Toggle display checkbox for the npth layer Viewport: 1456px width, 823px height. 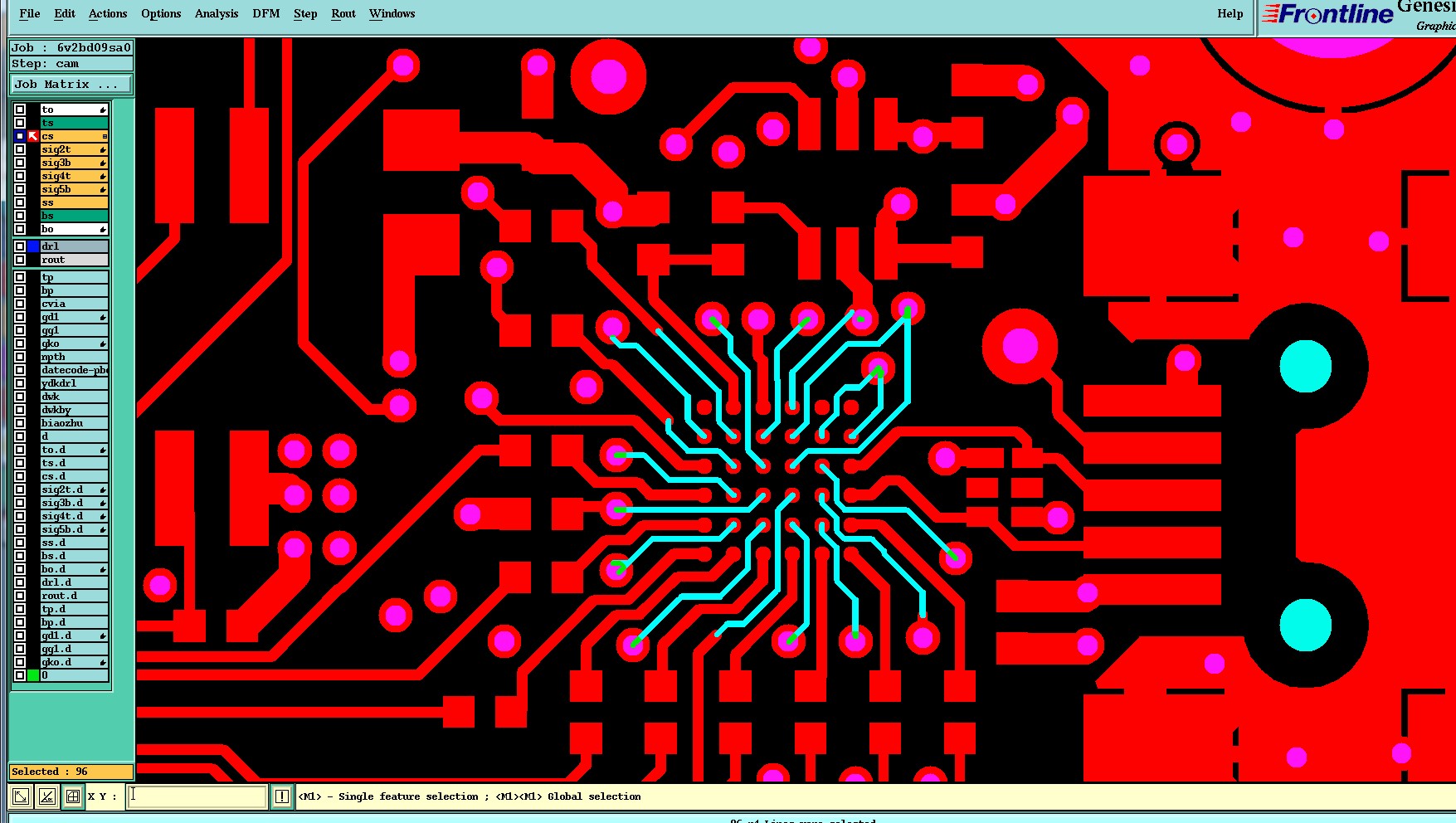pos(20,357)
